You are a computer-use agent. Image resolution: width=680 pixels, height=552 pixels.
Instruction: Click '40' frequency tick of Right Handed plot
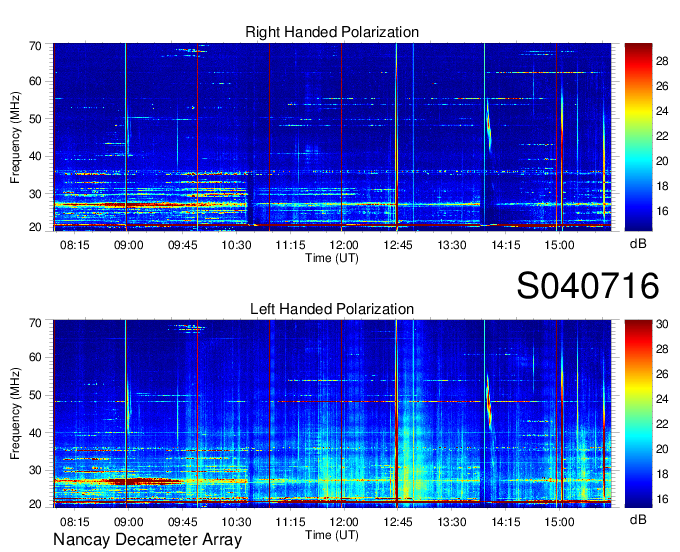[x=35, y=156]
